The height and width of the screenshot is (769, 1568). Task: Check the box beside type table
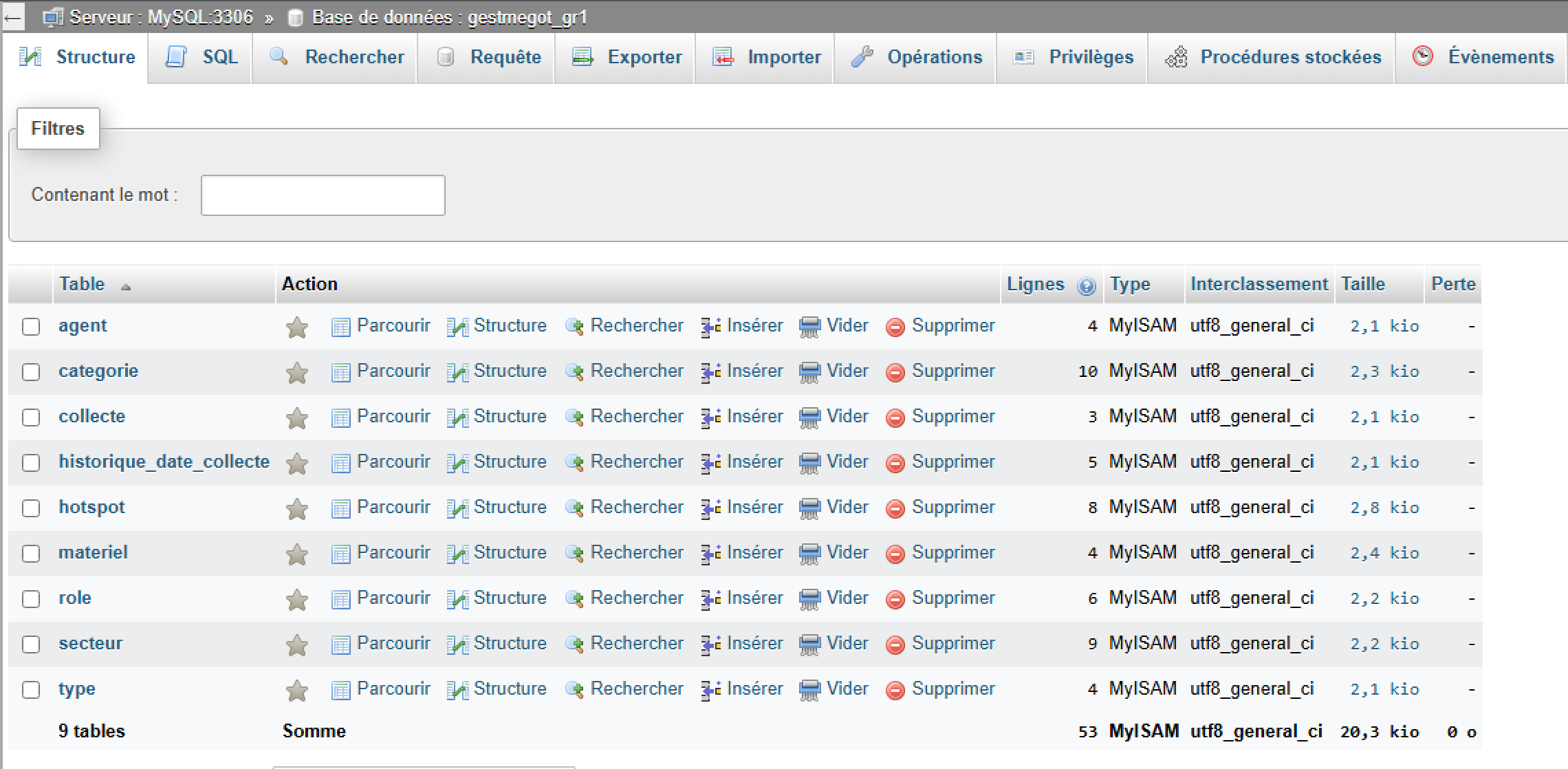(31, 690)
